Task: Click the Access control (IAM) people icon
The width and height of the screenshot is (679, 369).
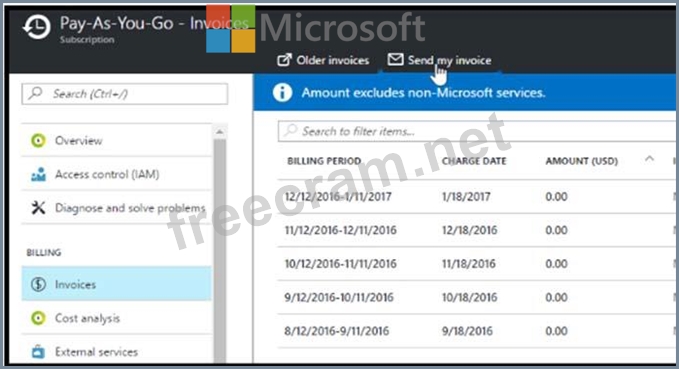Action: 38,174
